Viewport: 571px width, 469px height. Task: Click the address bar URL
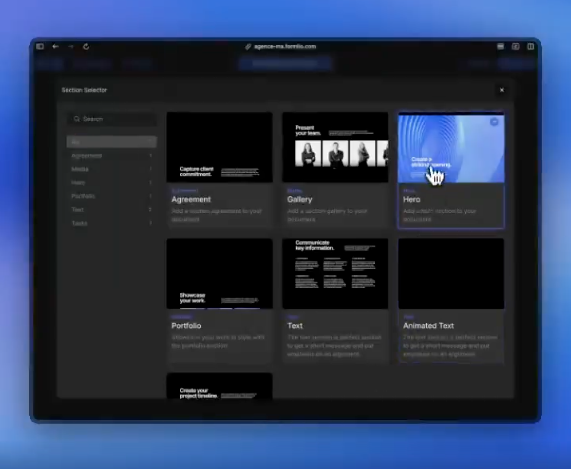[285, 46]
